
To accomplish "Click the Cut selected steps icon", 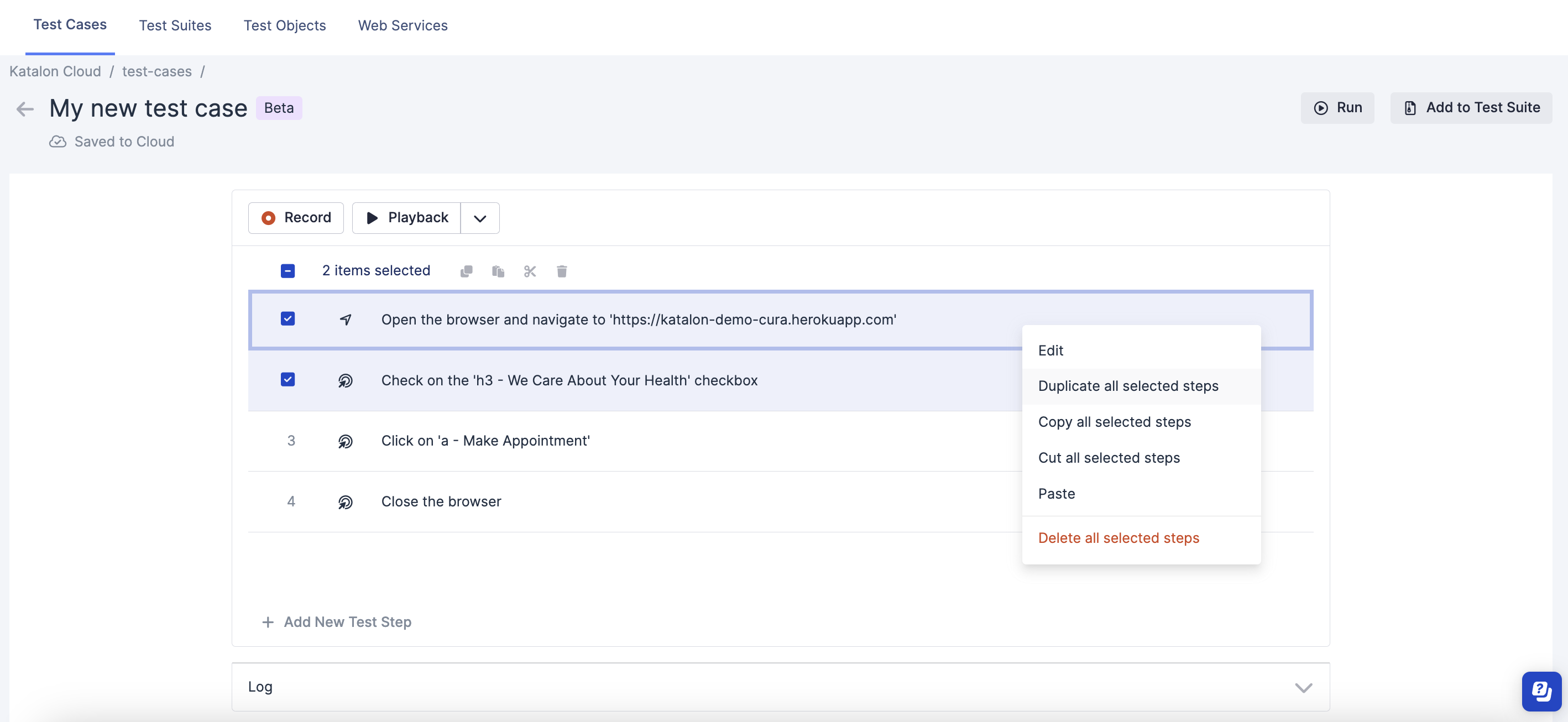I will [530, 271].
